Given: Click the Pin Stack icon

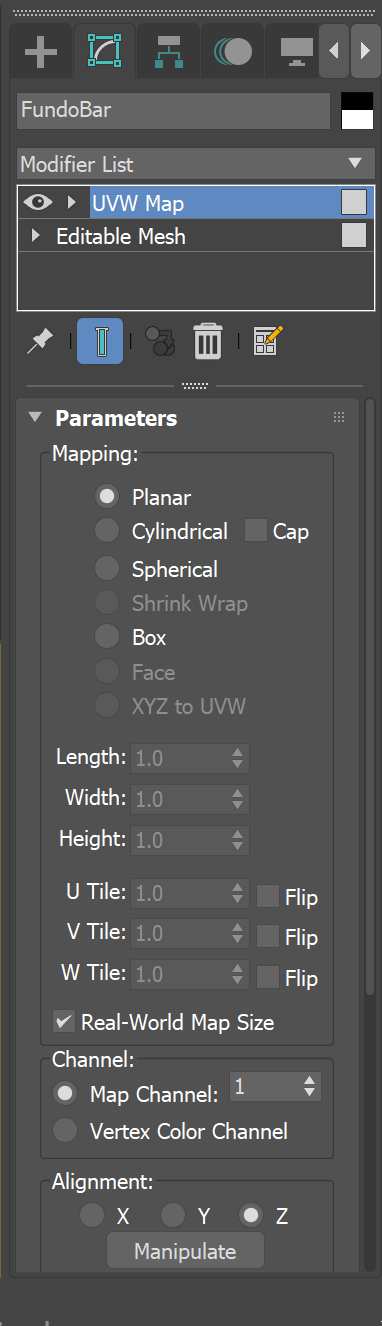Looking at the screenshot, I should point(40,341).
